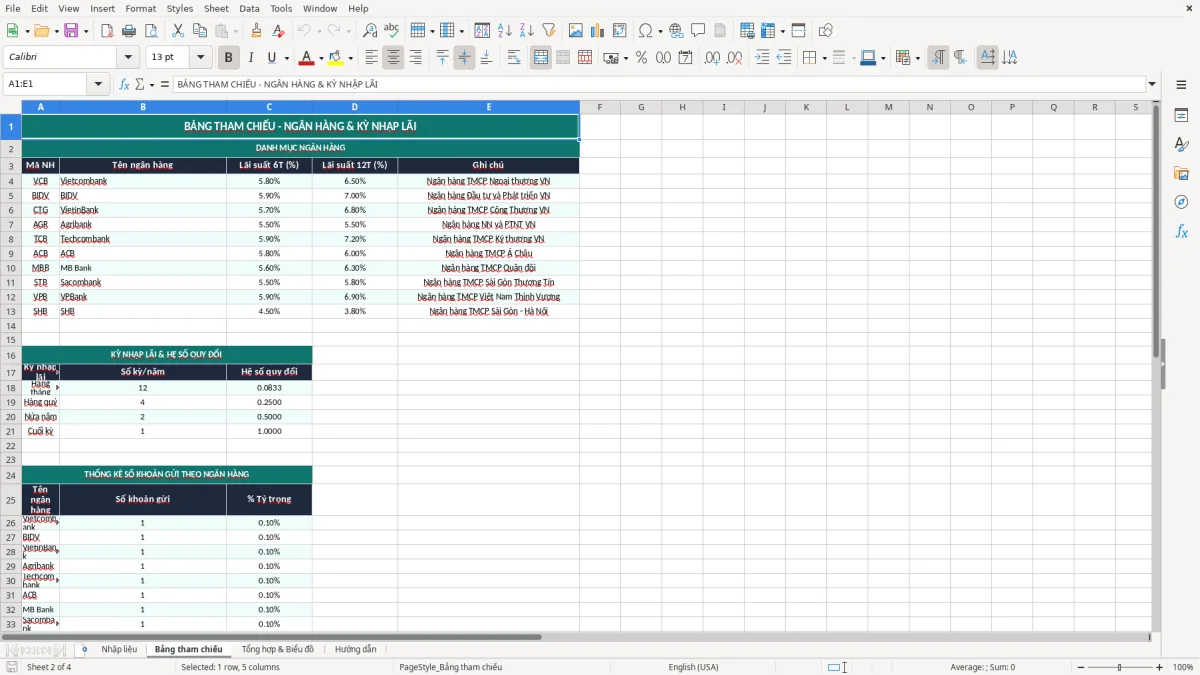Open the Sheet menu
The height and width of the screenshot is (675, 1200).
(x=216, y=8)
